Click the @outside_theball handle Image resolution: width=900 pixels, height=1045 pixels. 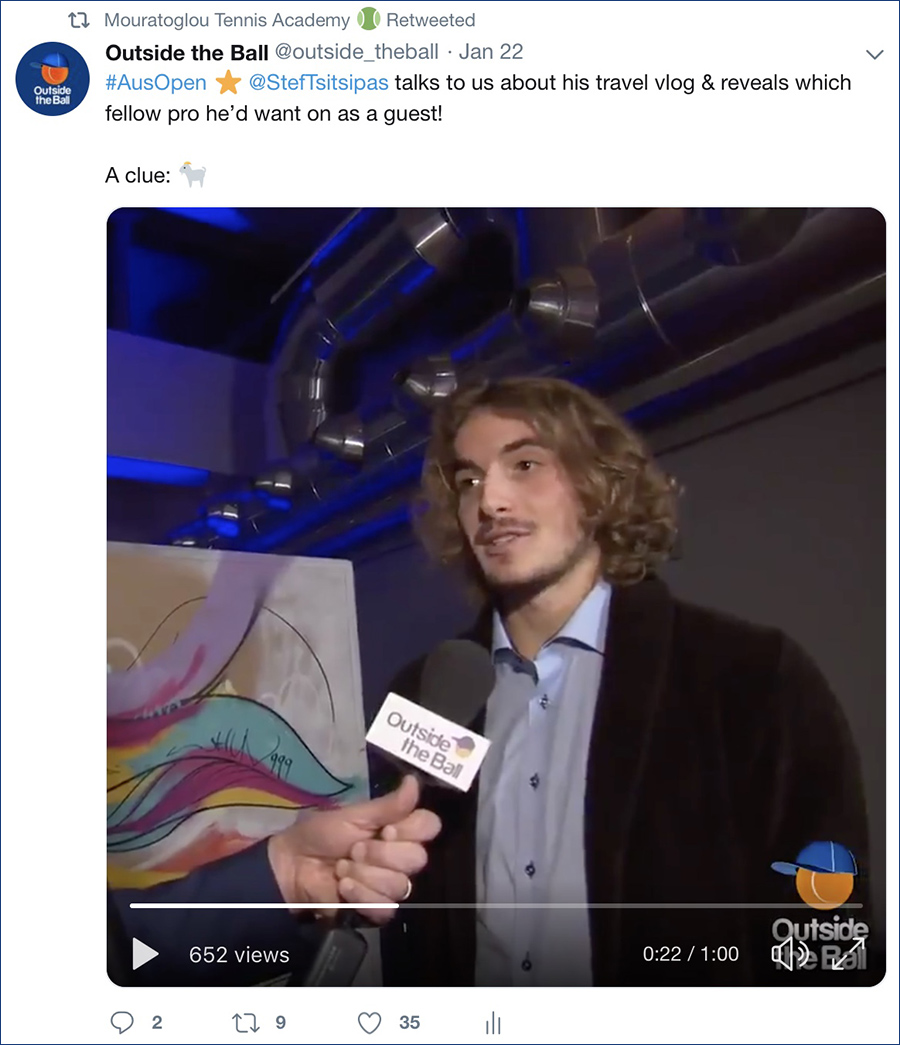coord(357,52)
